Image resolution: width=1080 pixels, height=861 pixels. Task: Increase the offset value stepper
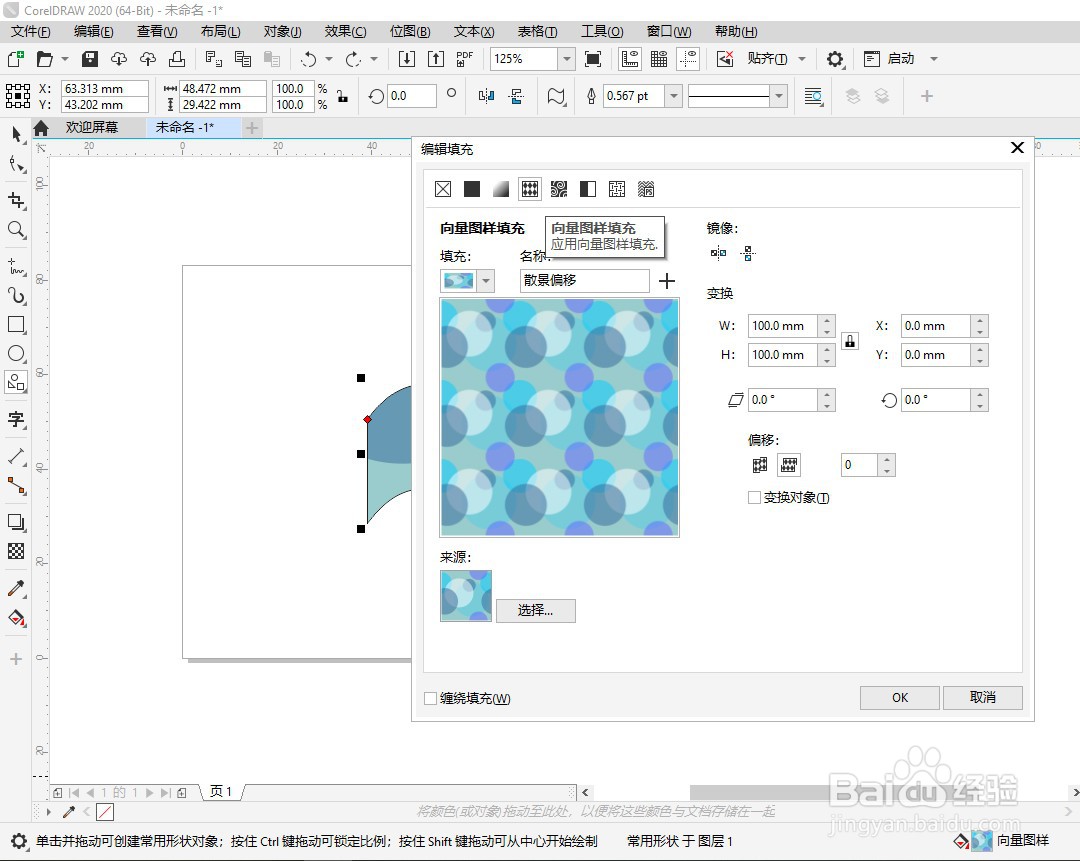[x=887, y=459]
